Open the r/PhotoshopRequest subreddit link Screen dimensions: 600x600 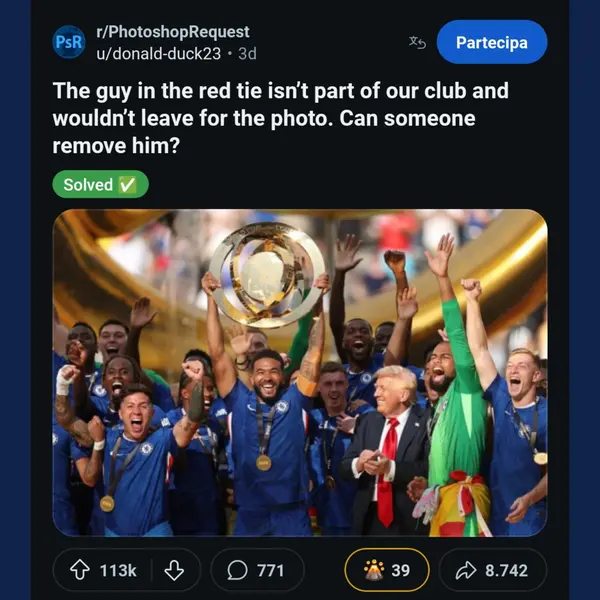pyautogui.click(x=172, y=32)
